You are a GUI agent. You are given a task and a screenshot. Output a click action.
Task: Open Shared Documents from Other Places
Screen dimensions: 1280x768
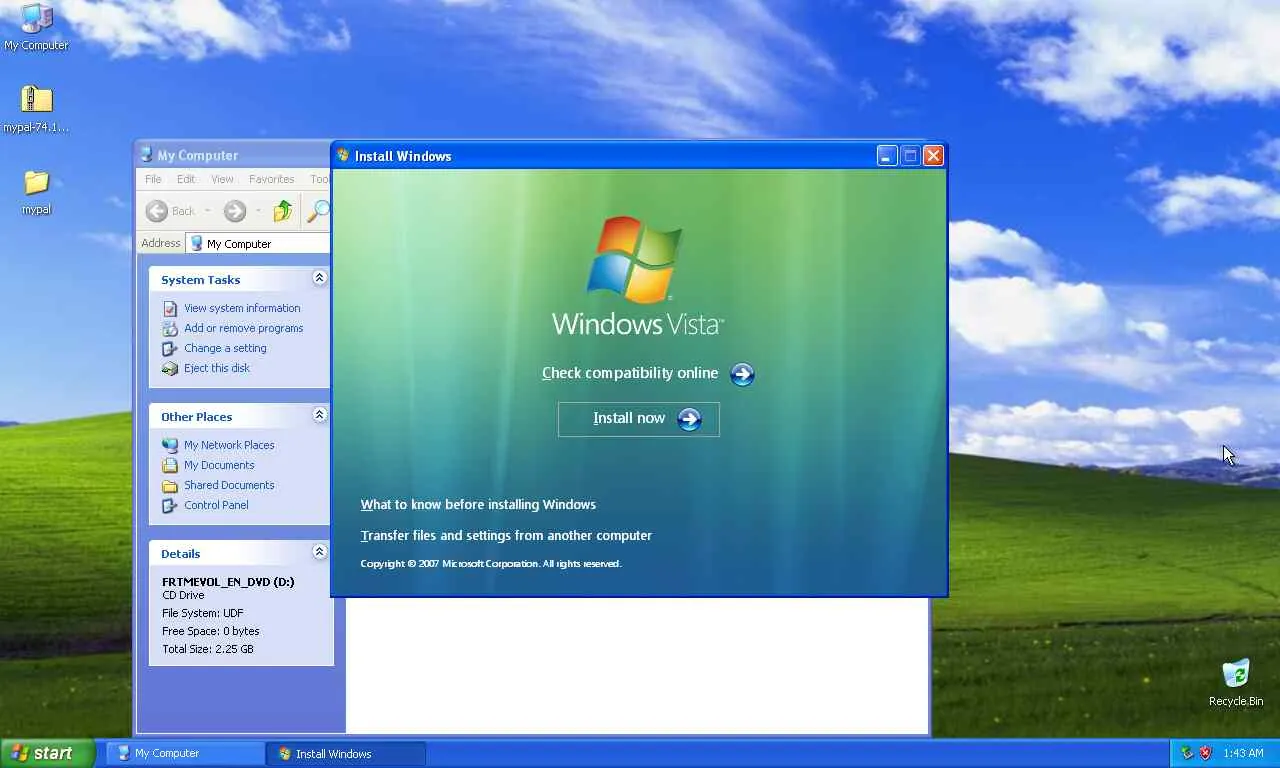tap(229, 485)
